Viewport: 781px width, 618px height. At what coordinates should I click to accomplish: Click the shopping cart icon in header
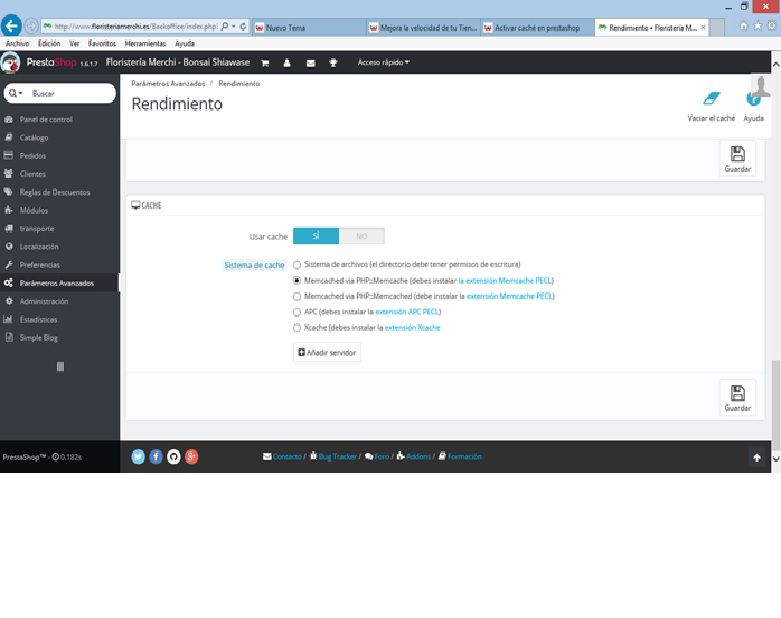[265, 63]
